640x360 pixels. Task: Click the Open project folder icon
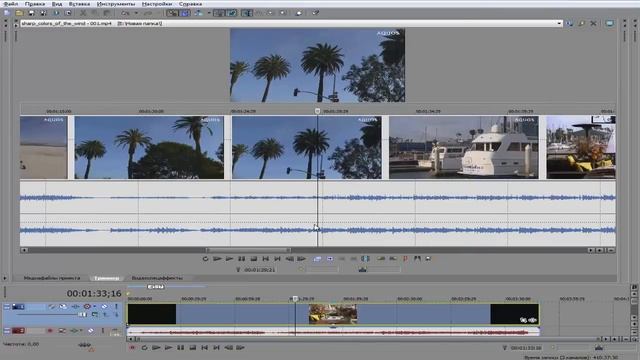19,13
